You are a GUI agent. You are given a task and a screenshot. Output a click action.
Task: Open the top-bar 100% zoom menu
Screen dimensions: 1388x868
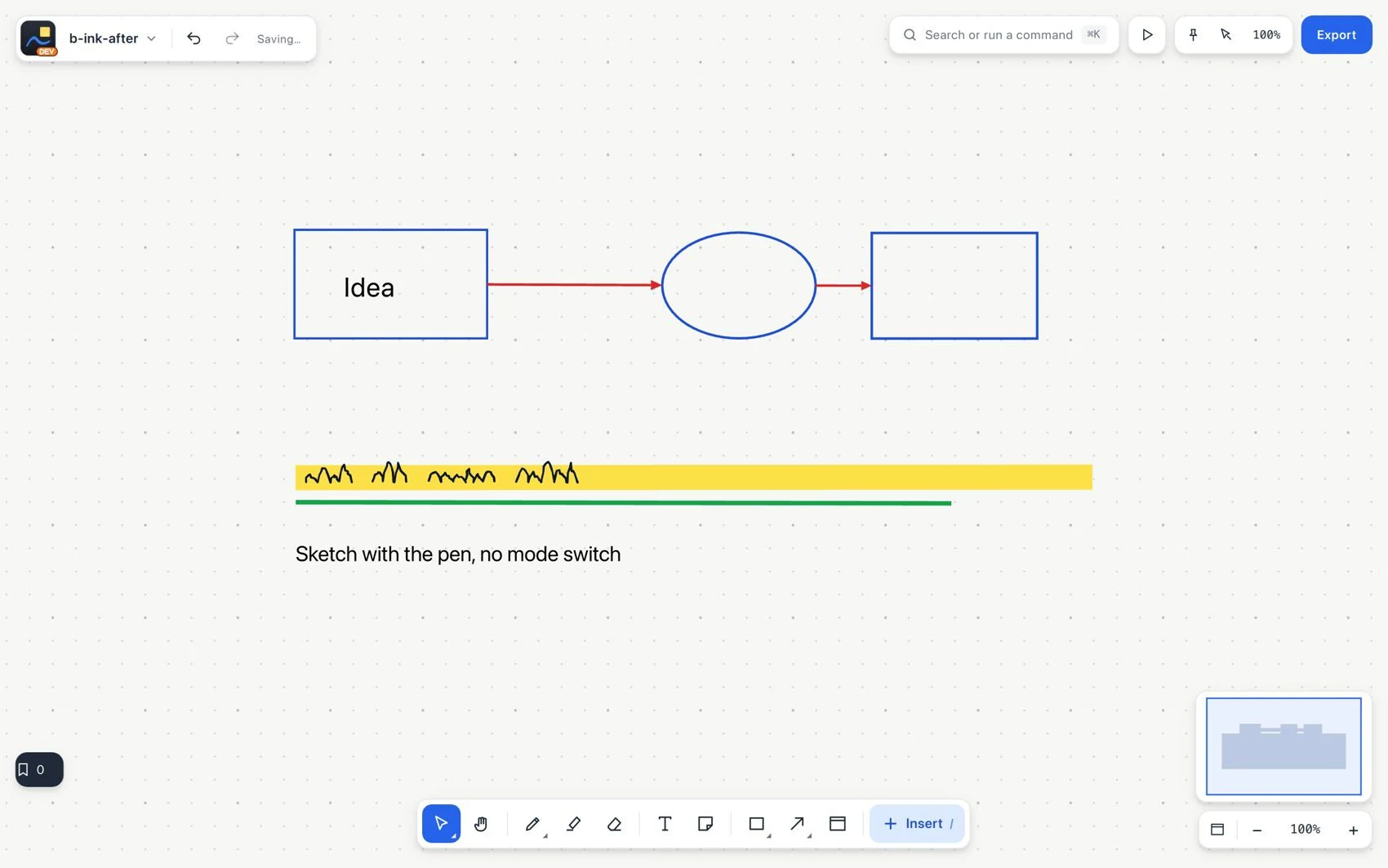1266,34
